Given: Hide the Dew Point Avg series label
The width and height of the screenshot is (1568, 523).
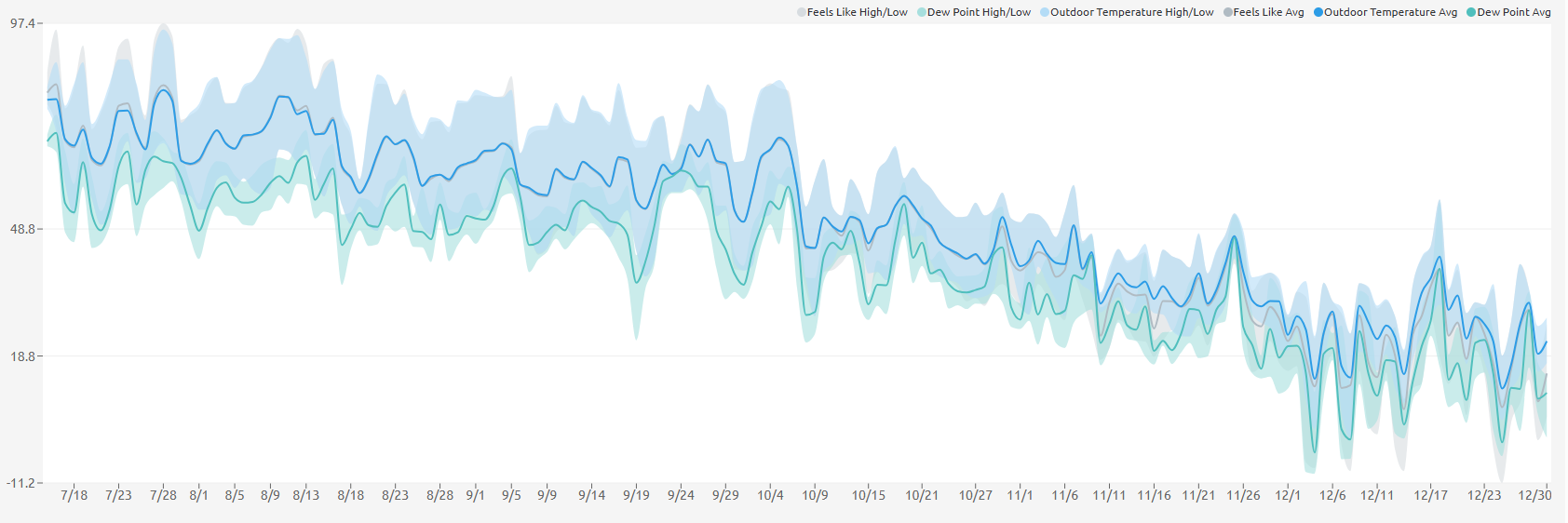Looking at the screenshot, I should pyautogui.click(x=1514, y=12).
